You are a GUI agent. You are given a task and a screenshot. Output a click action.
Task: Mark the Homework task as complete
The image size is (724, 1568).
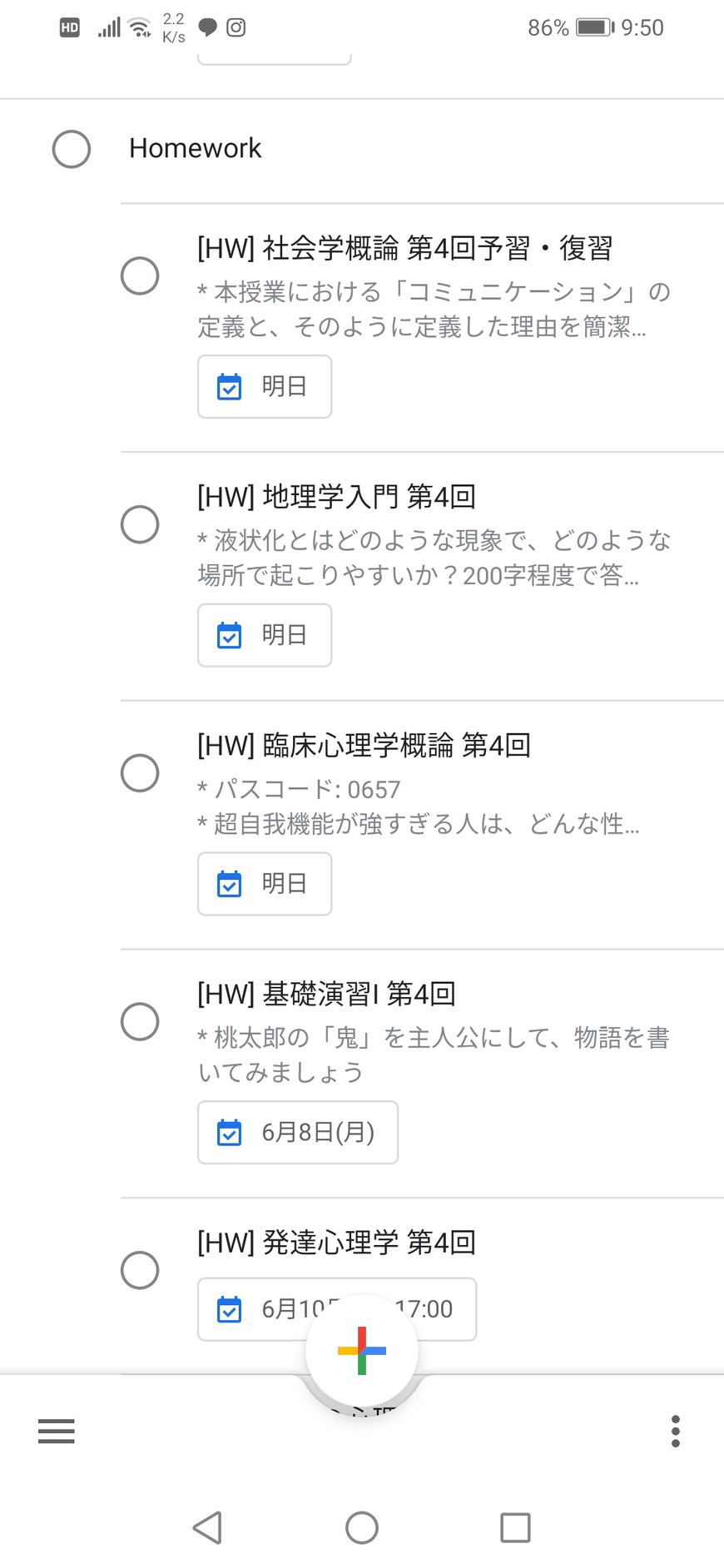click(72, 150)
